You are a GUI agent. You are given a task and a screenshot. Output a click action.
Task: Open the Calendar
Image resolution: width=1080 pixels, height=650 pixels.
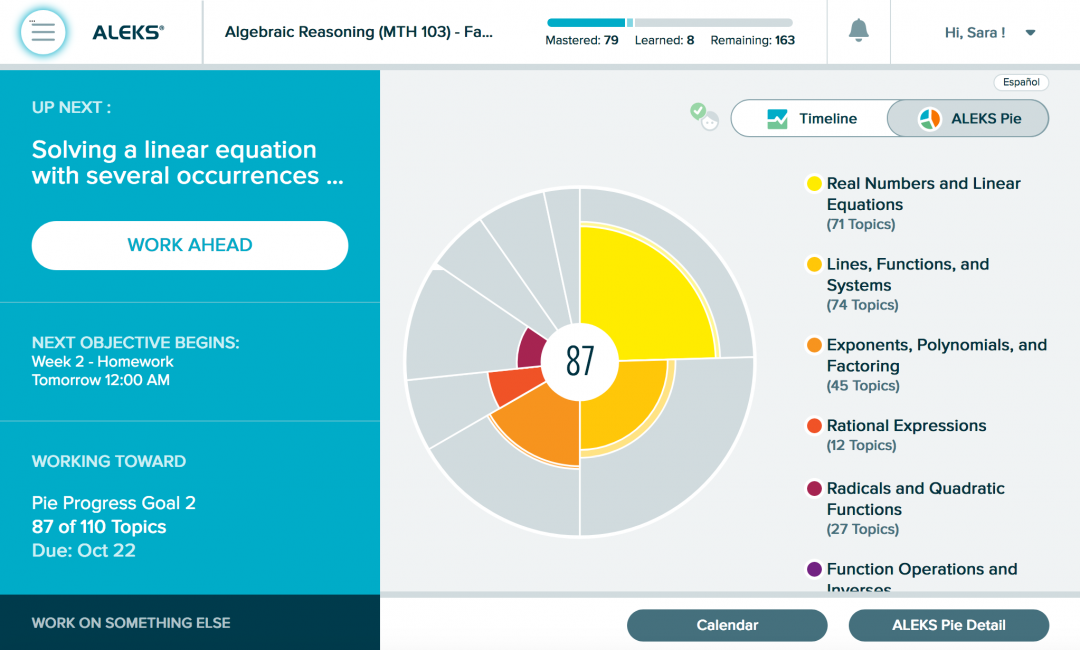pos(727,625)
